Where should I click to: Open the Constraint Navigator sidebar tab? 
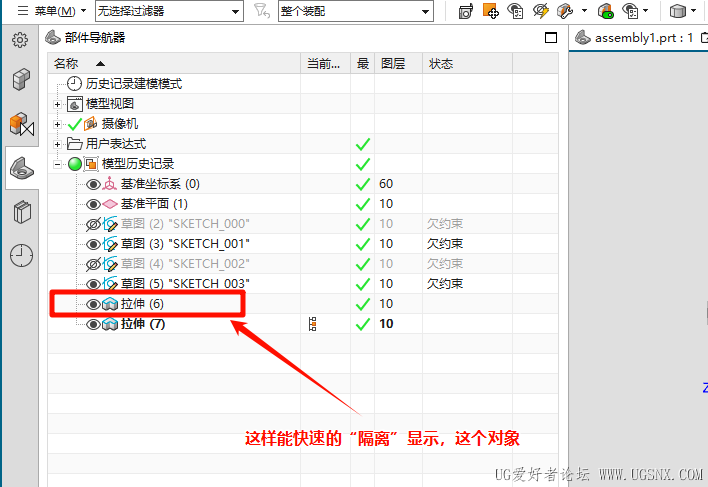pyautogui.click(x=22, y=124)
